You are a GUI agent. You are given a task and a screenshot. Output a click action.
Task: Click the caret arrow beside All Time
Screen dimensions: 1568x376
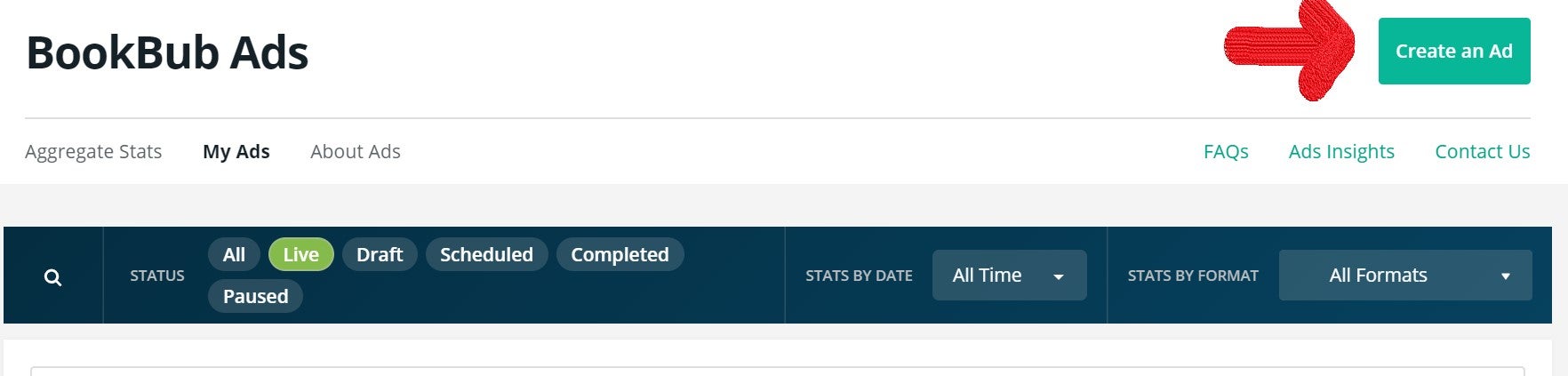click(x=1059, y=276)
